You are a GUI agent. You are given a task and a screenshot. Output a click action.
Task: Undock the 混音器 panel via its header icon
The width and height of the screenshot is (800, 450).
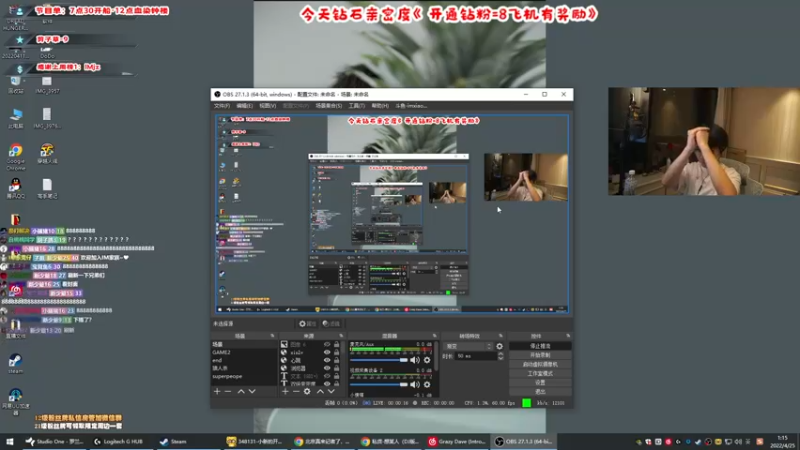(435, 336)
